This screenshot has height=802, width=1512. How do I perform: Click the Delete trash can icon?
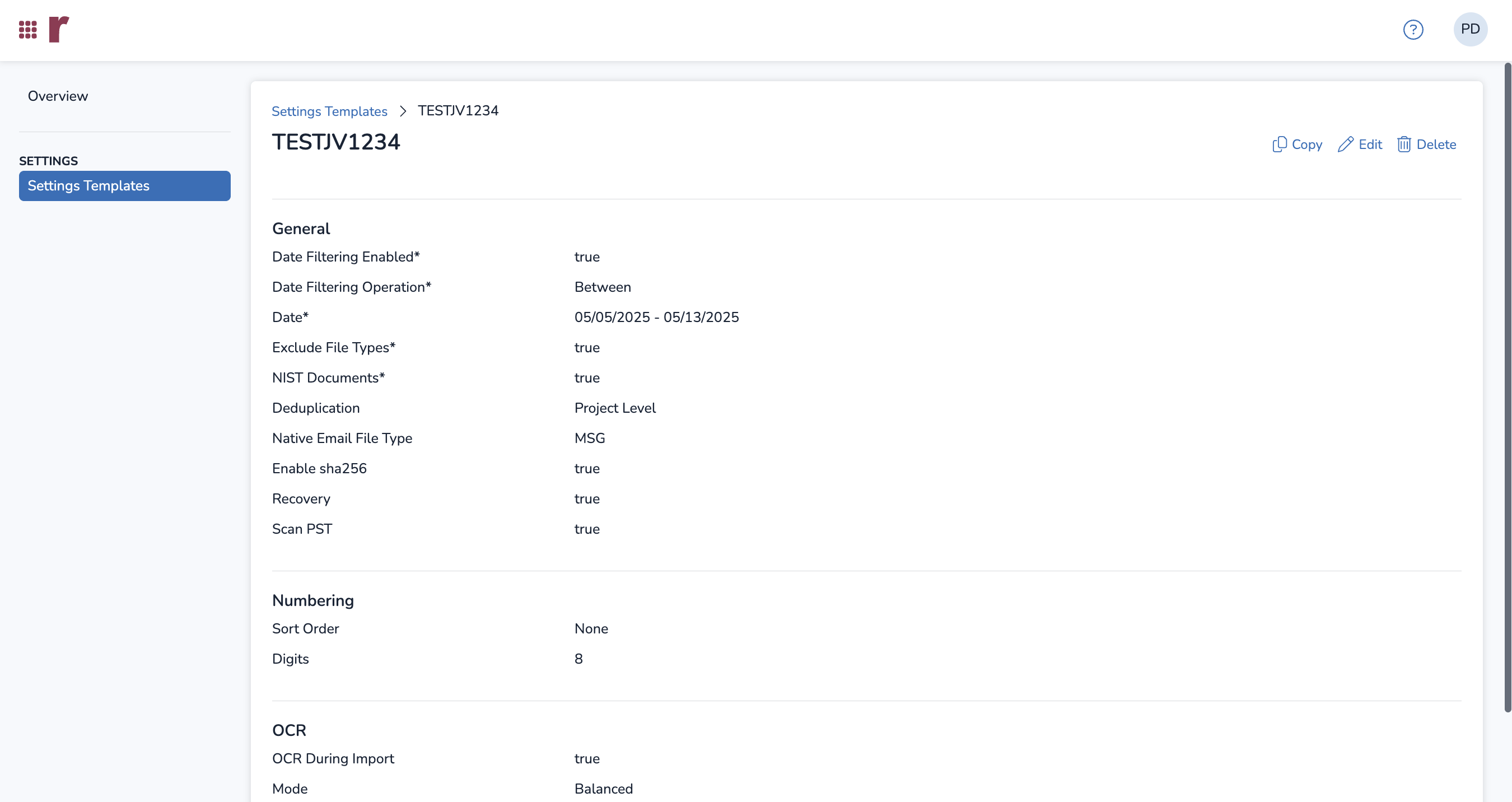1403,144
